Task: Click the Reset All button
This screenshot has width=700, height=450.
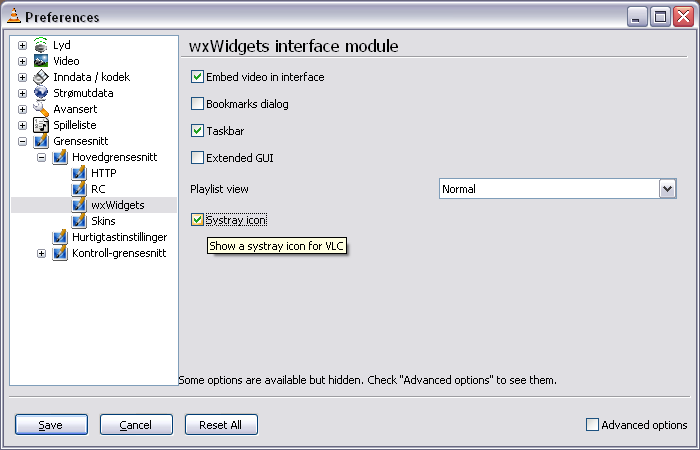Action: (221, 425)
